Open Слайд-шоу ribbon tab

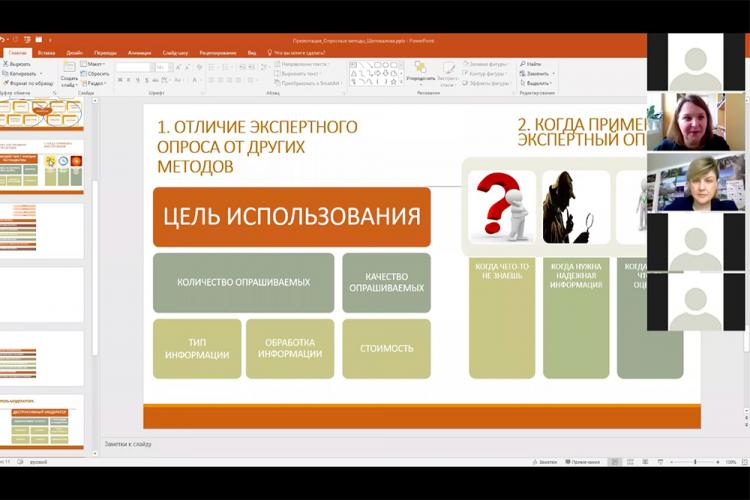(x=175, y=53)
